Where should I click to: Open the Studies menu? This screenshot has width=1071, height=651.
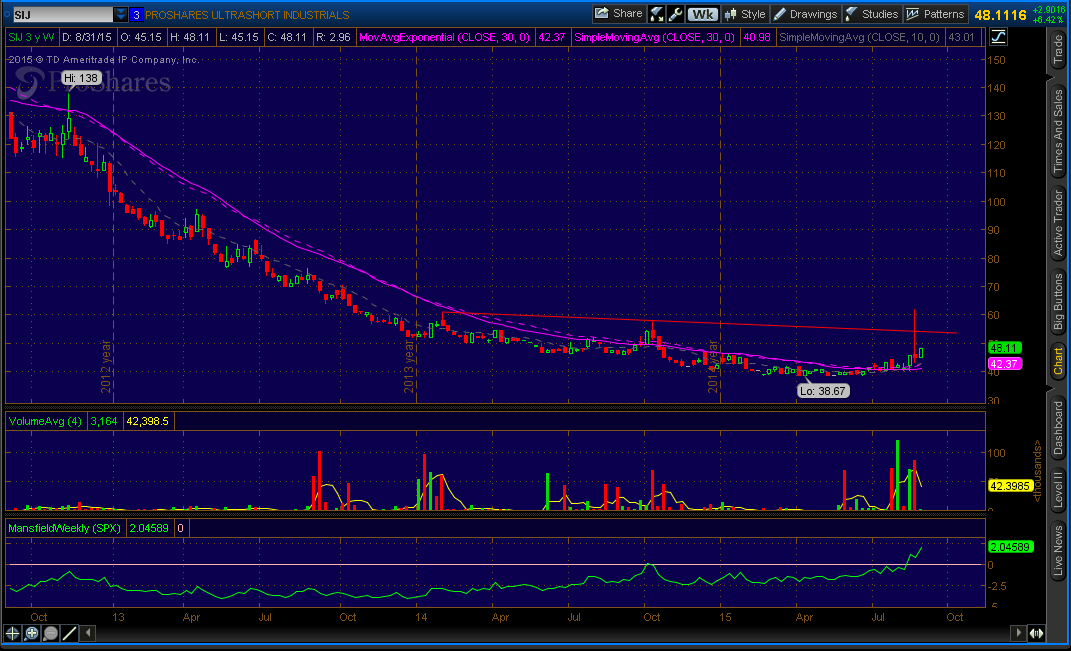[872, 14]
